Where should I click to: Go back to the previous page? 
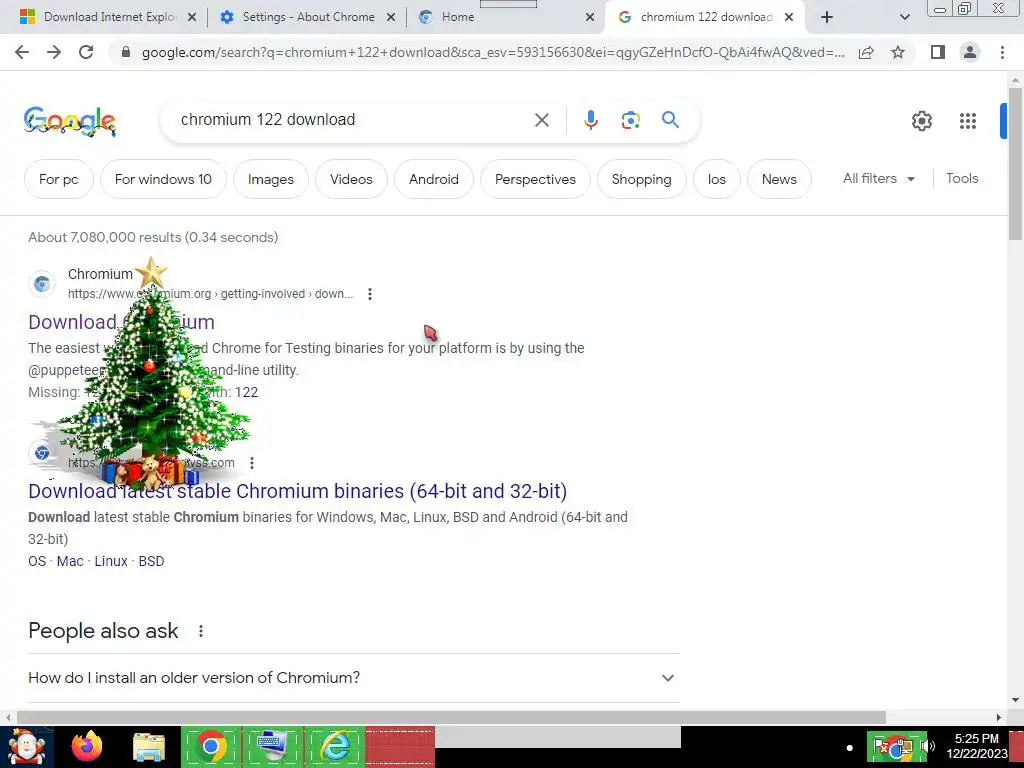pos(22,52)
